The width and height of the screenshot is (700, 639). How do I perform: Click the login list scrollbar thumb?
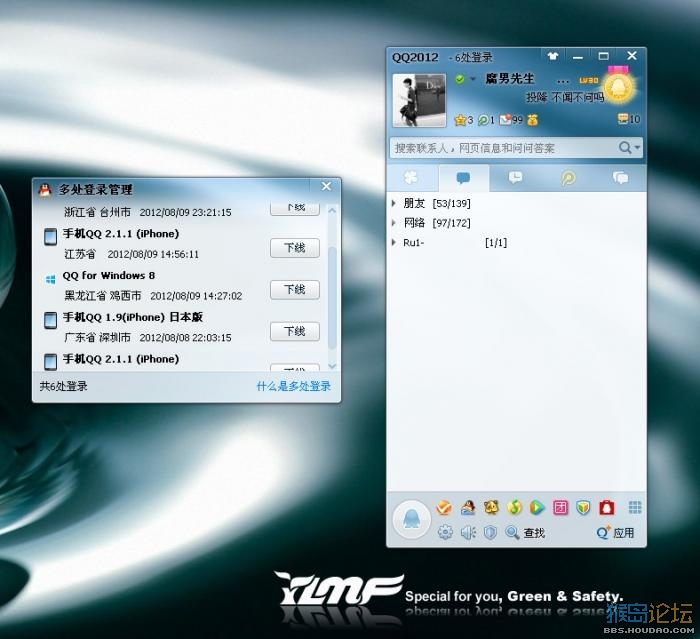coord(332,297)
